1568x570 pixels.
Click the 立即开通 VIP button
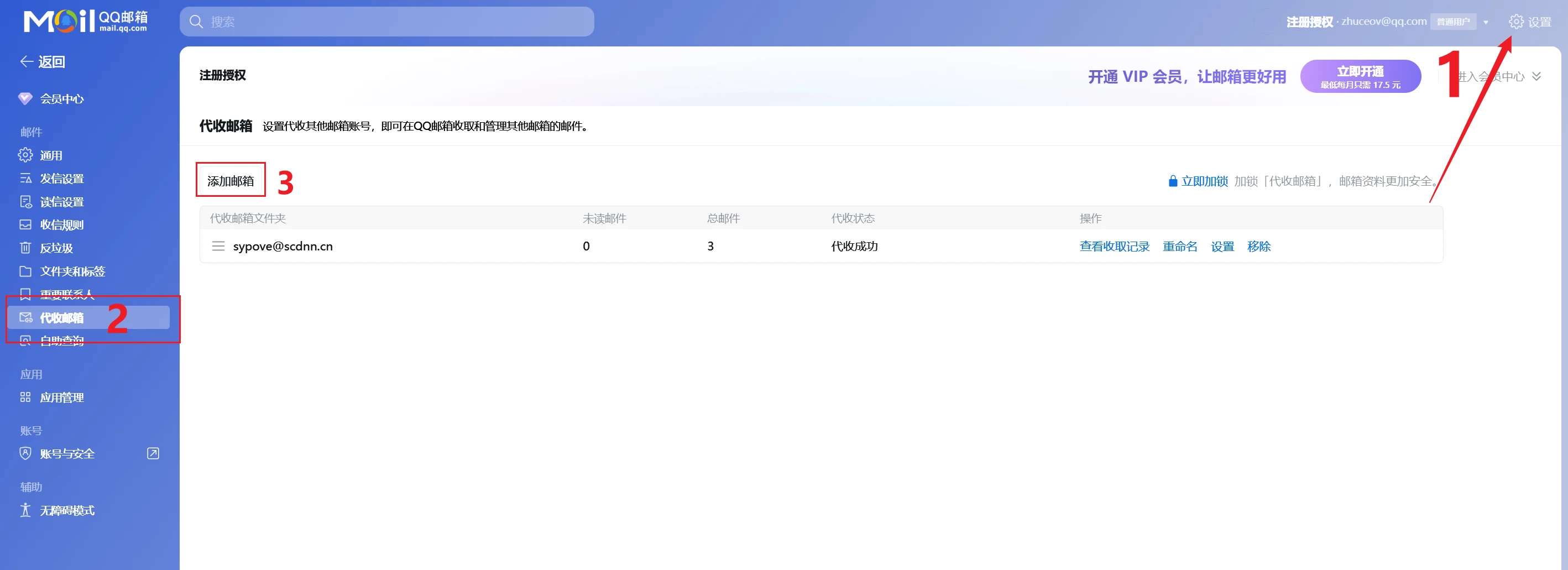1361,76
